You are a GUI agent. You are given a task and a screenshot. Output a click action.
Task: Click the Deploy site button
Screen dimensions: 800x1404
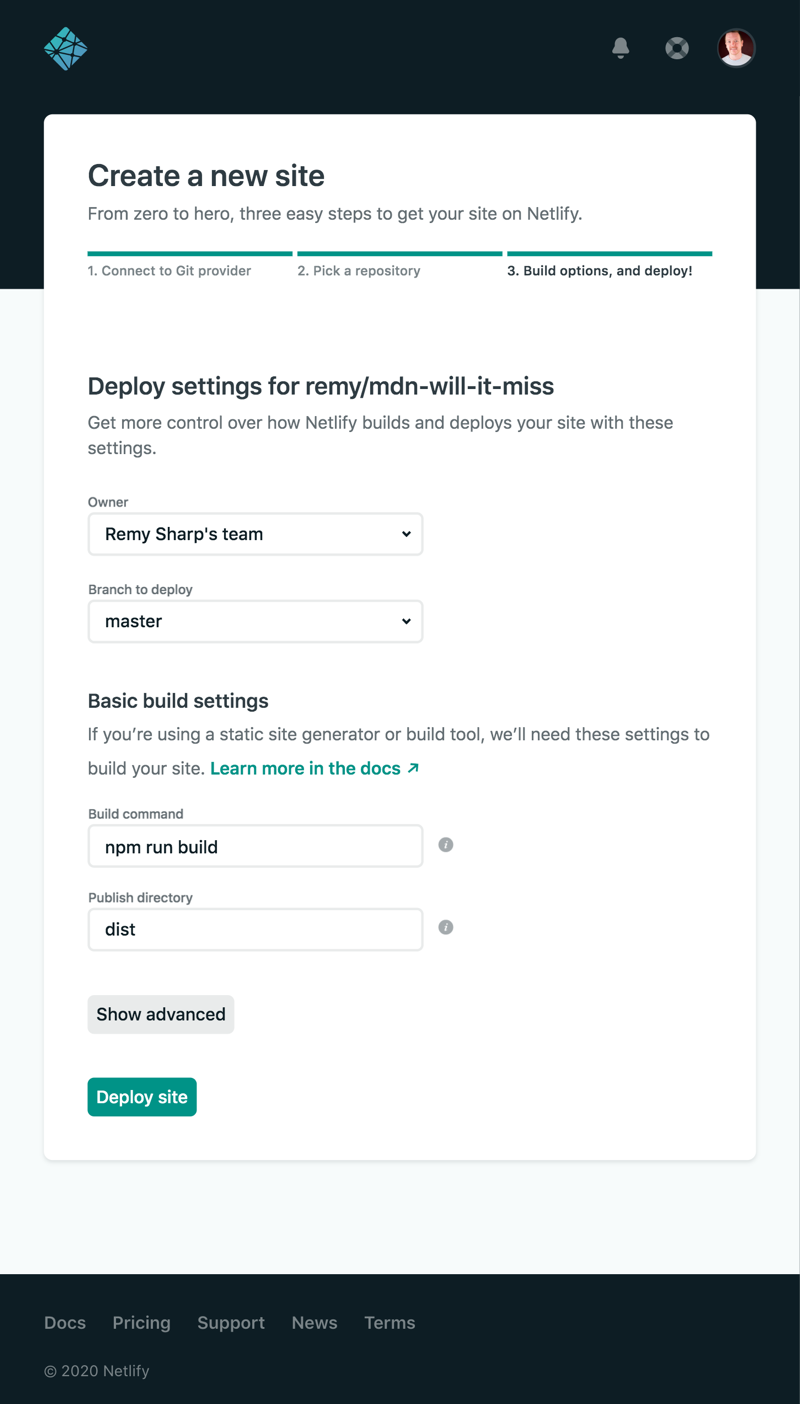(x=141, y=1097)
